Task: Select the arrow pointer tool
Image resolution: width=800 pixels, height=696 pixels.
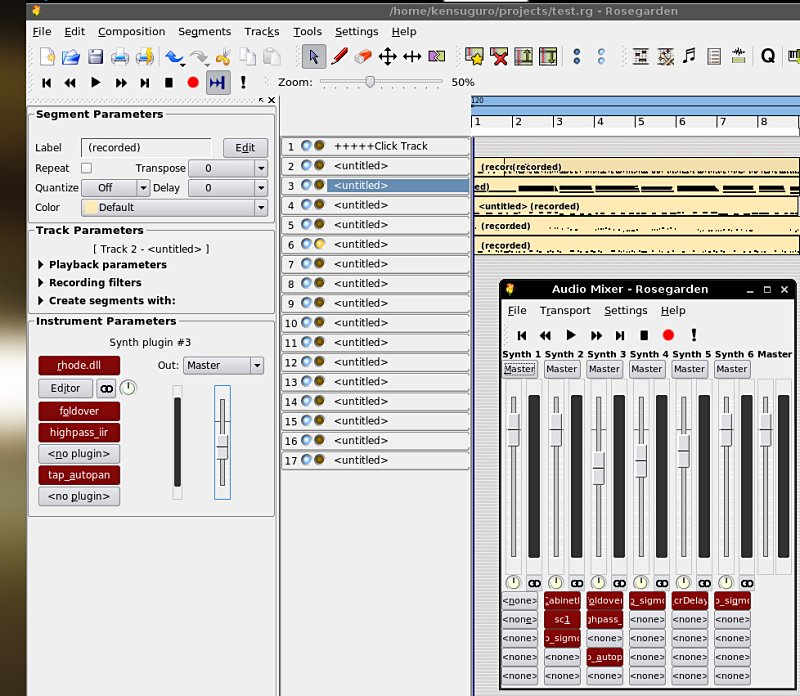Action: point(314,56)
